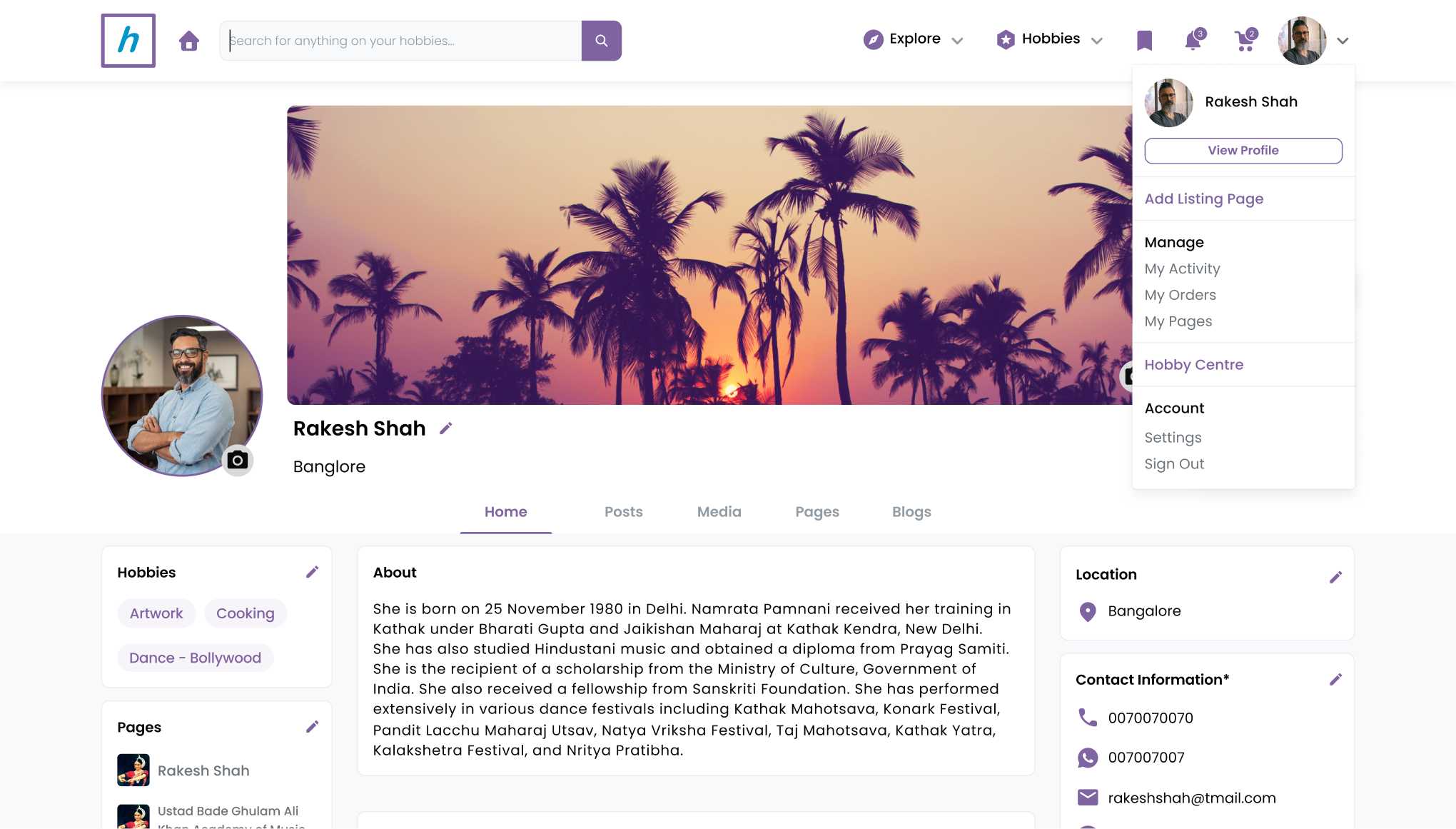The height and width of the screenshot is (829, 1456).
Task: Click the hobbies search input field
Action: [400, 41]
